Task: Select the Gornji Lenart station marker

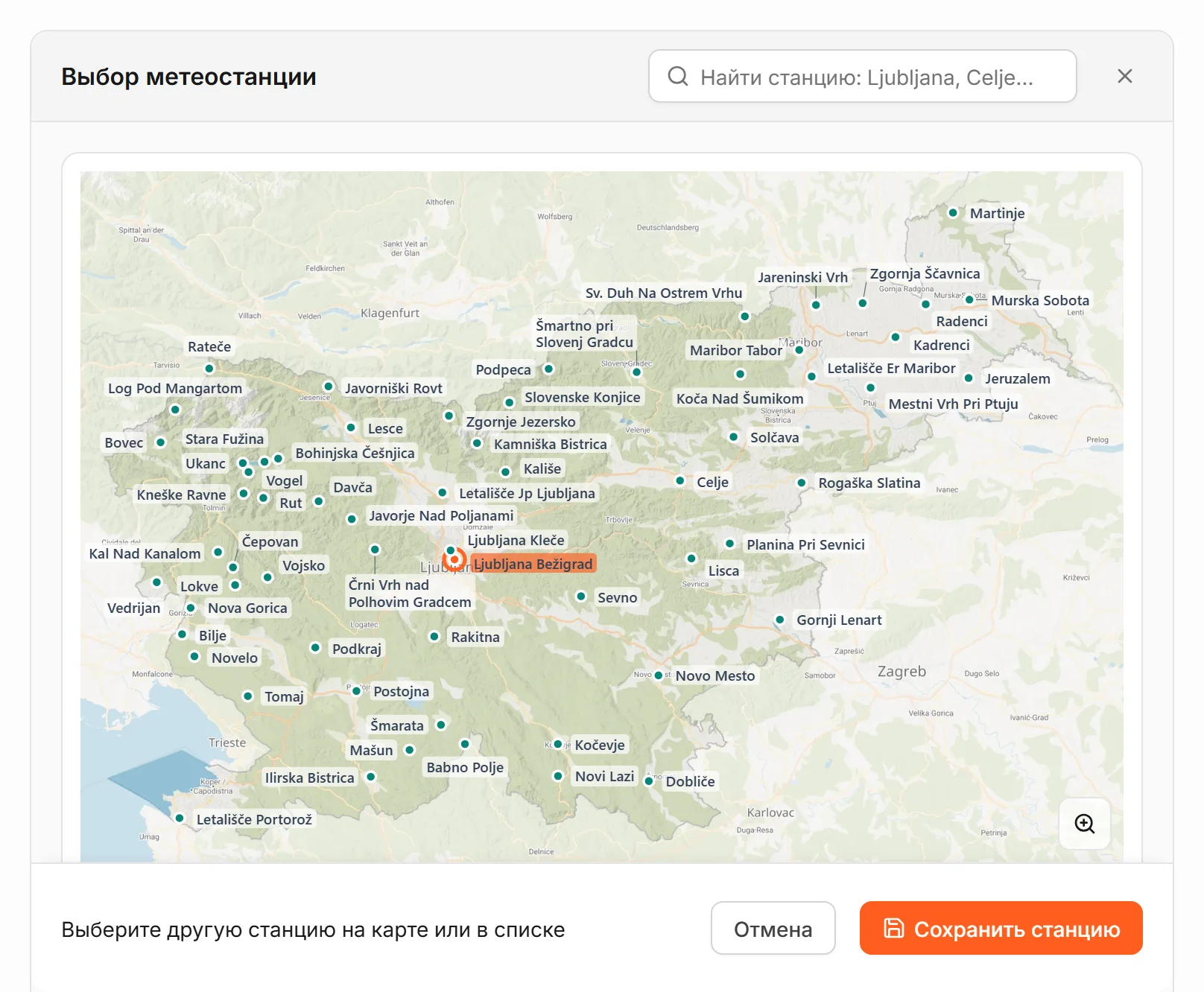Action: [x=780, y=620]
